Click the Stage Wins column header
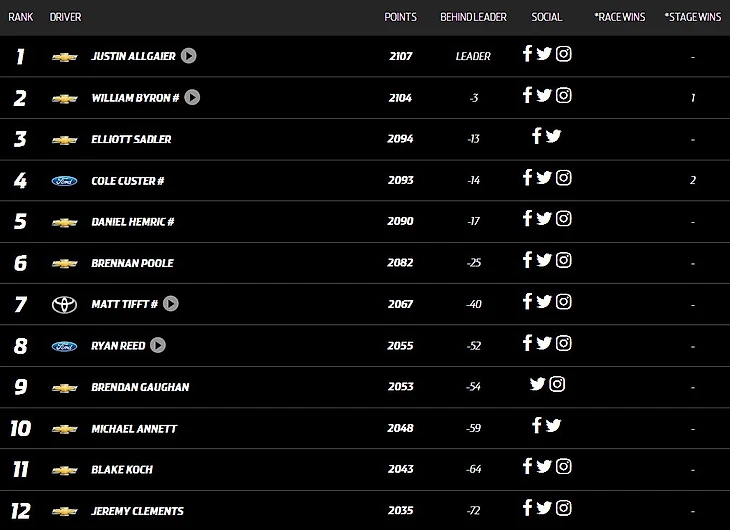This screenshot has height=530, width=730. (x=693, y=17)
